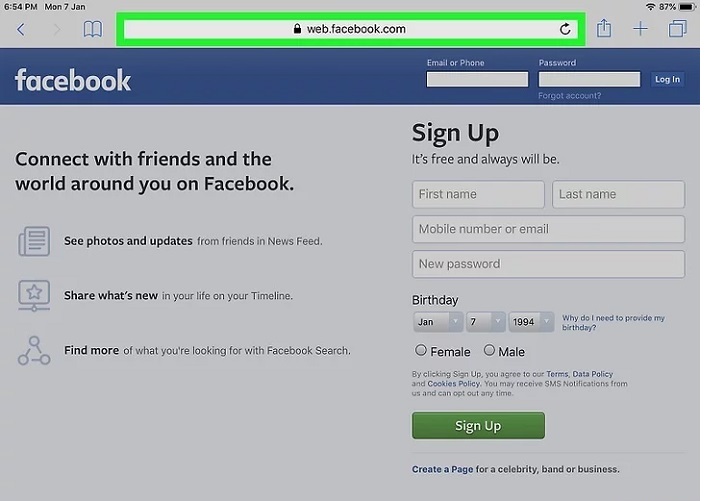Focus the Password login field

(589, 80)
